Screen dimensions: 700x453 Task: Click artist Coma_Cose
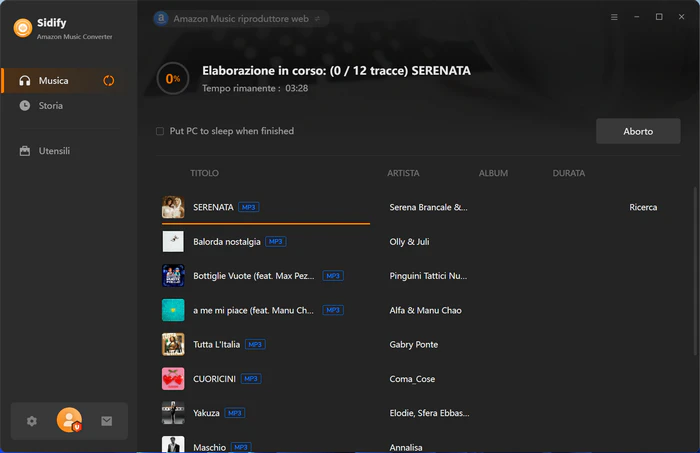click(412, 379)
